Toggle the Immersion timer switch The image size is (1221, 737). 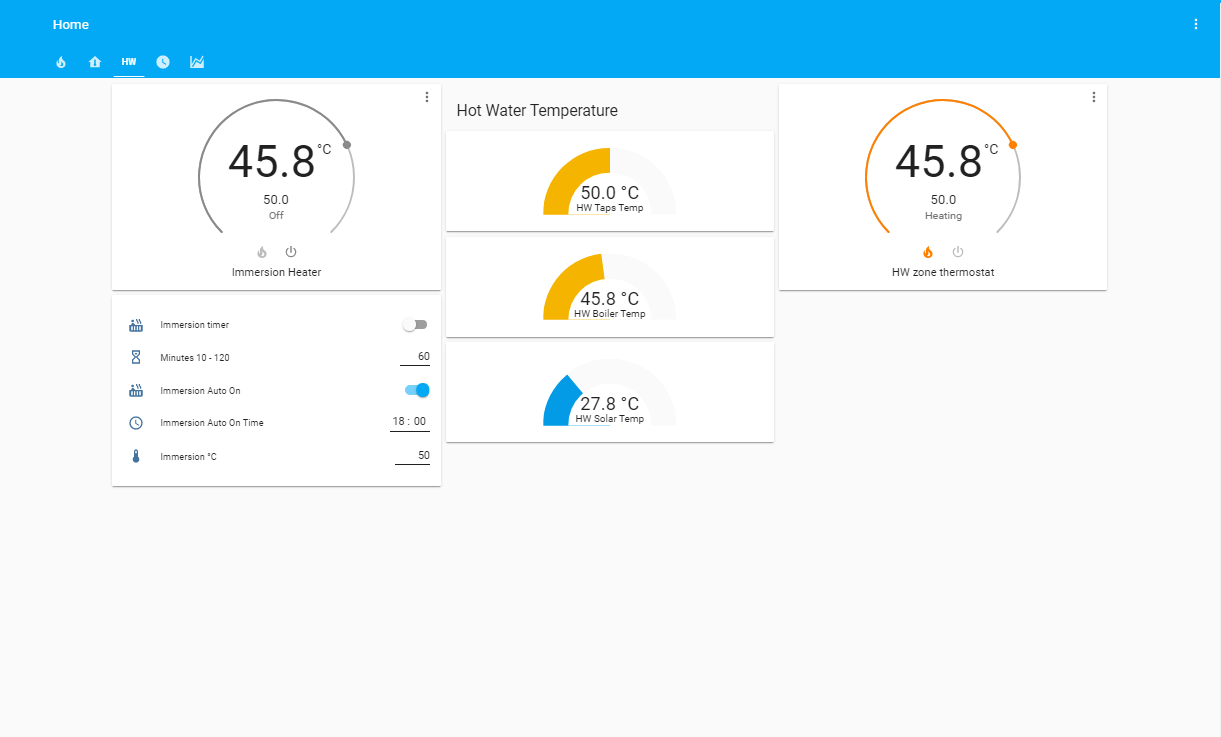pyautogui.click(x=415, y=325)
